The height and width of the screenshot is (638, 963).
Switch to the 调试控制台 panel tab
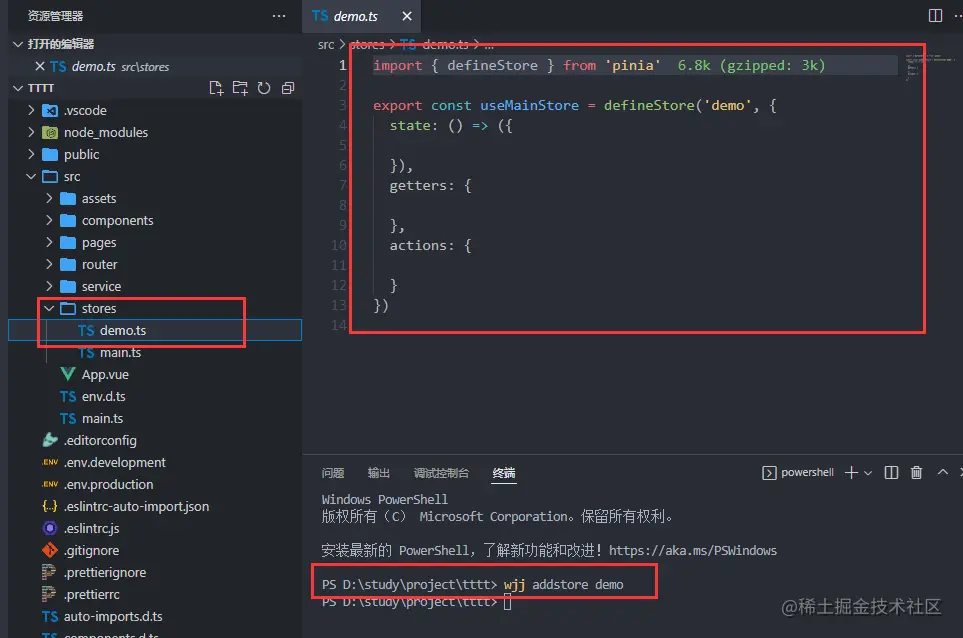click(x=441, y=473)
